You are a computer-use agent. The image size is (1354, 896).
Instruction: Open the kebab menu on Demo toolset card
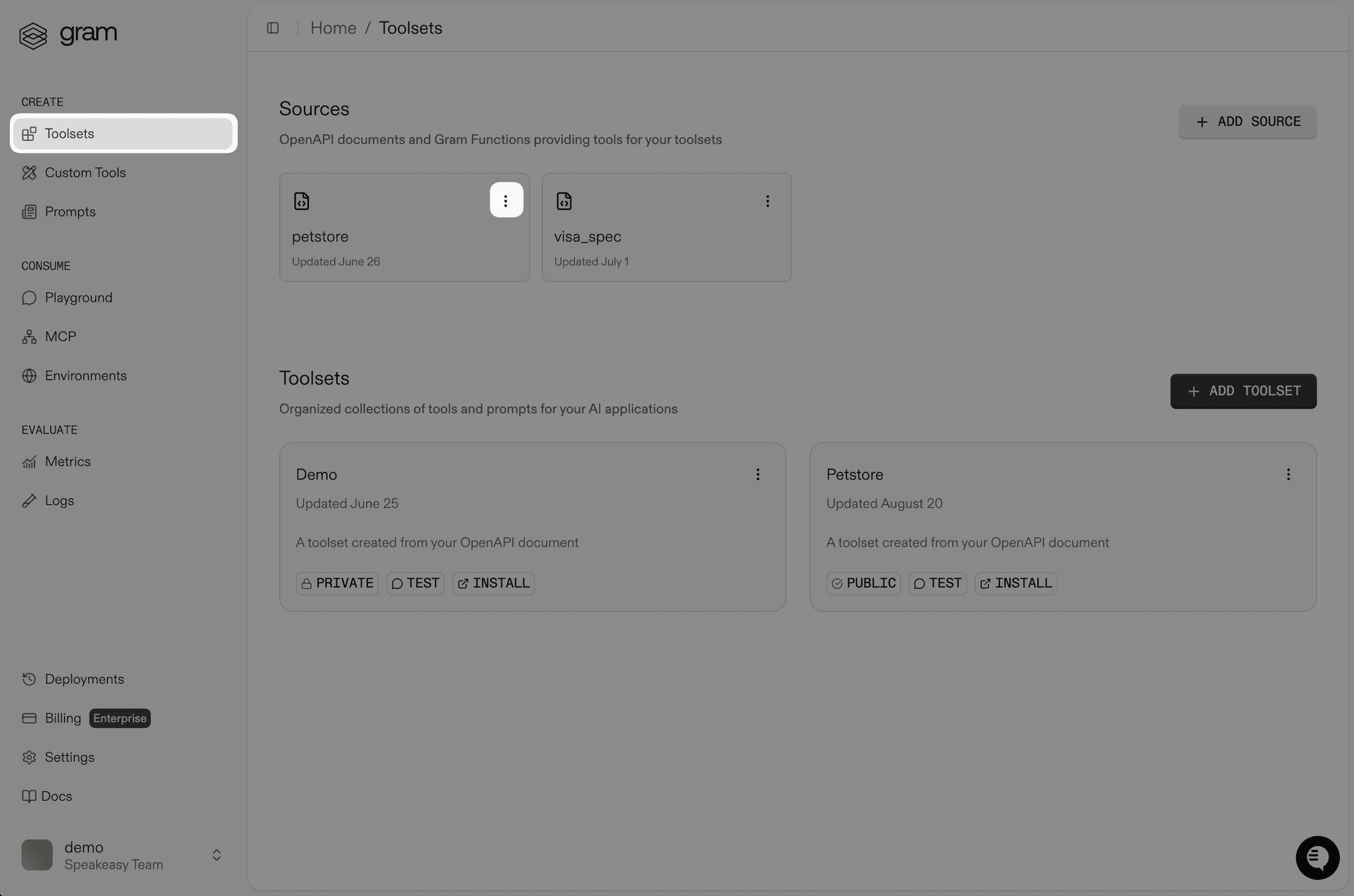point(758,474)
